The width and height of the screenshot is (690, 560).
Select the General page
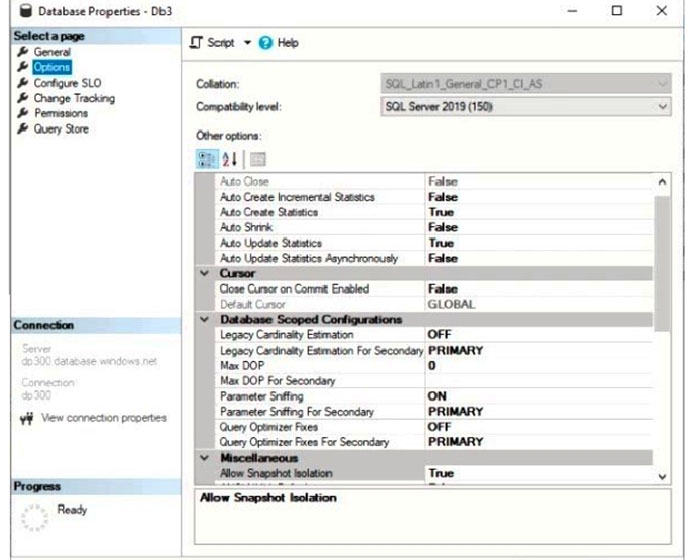coord(52,52)
